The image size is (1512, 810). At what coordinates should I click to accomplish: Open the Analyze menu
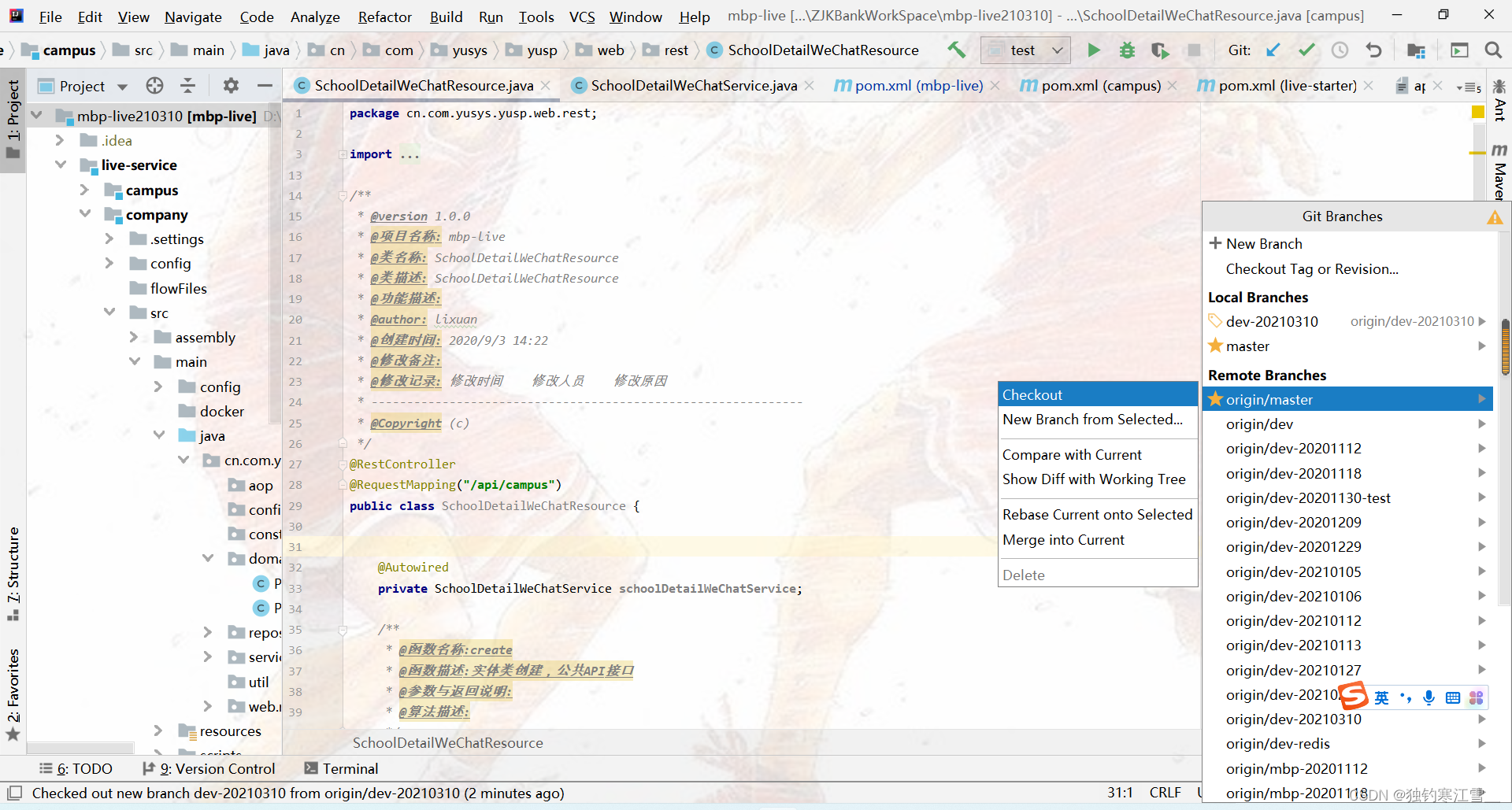pos(315,17)
